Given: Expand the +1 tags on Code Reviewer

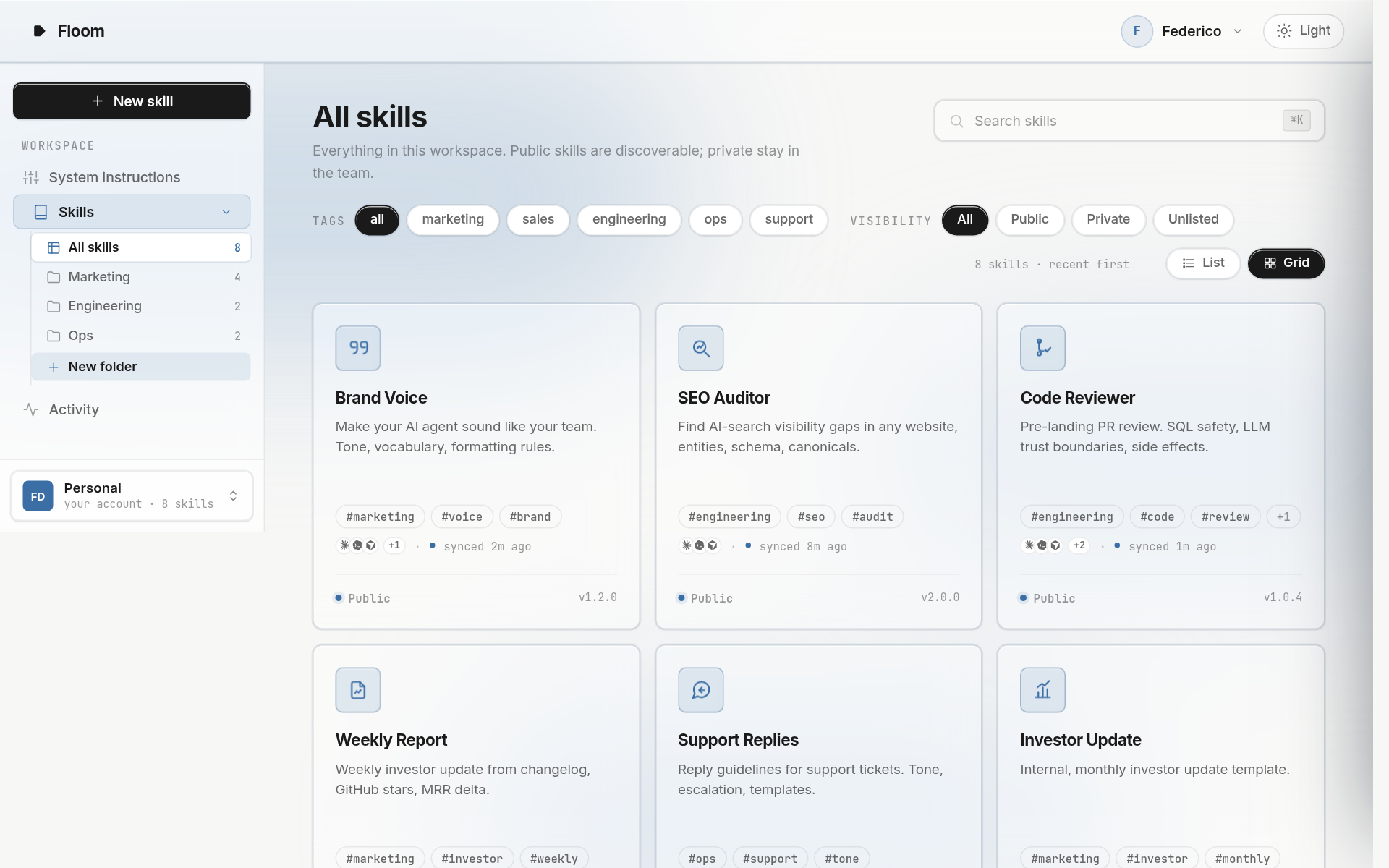Looking at the screenshot, I should [x=1283, y=516].
